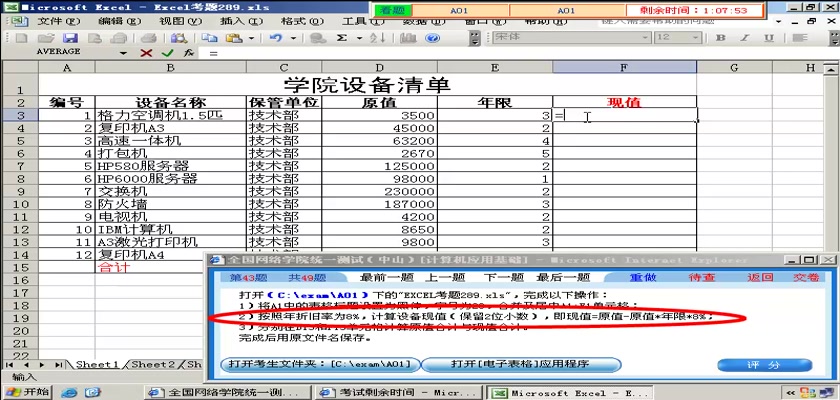Click 返回 in the exam window

[x=761, y=277]
